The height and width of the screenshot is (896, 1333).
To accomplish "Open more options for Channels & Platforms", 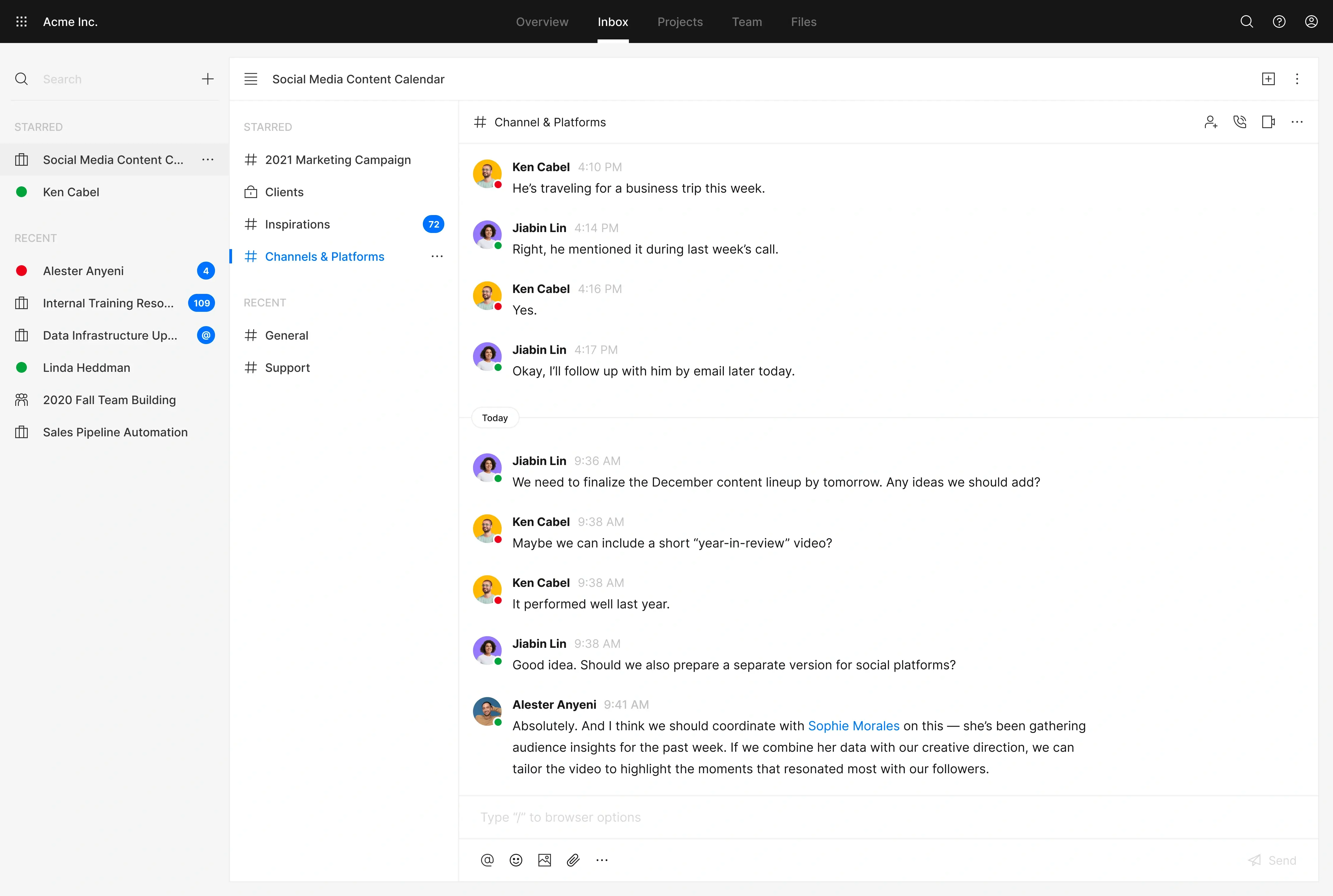I will coord(437,257).
